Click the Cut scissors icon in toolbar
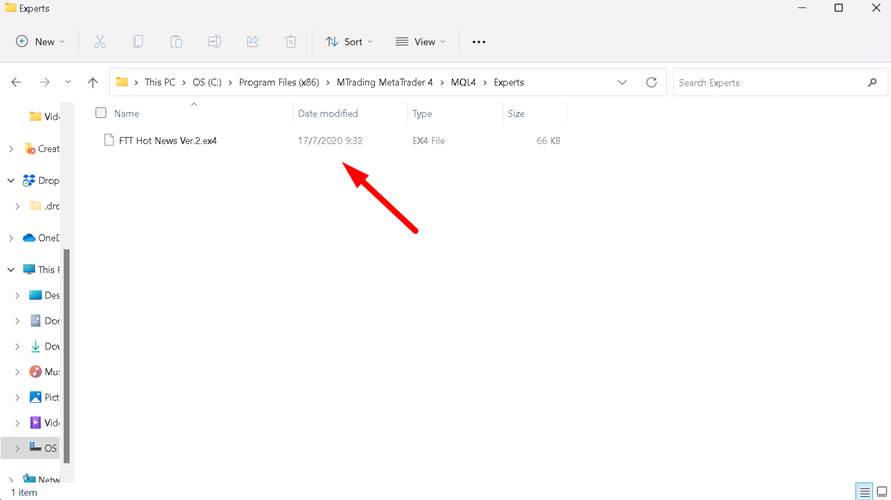The height and width of the screenshot is (500, 891). tap(100, 42)
